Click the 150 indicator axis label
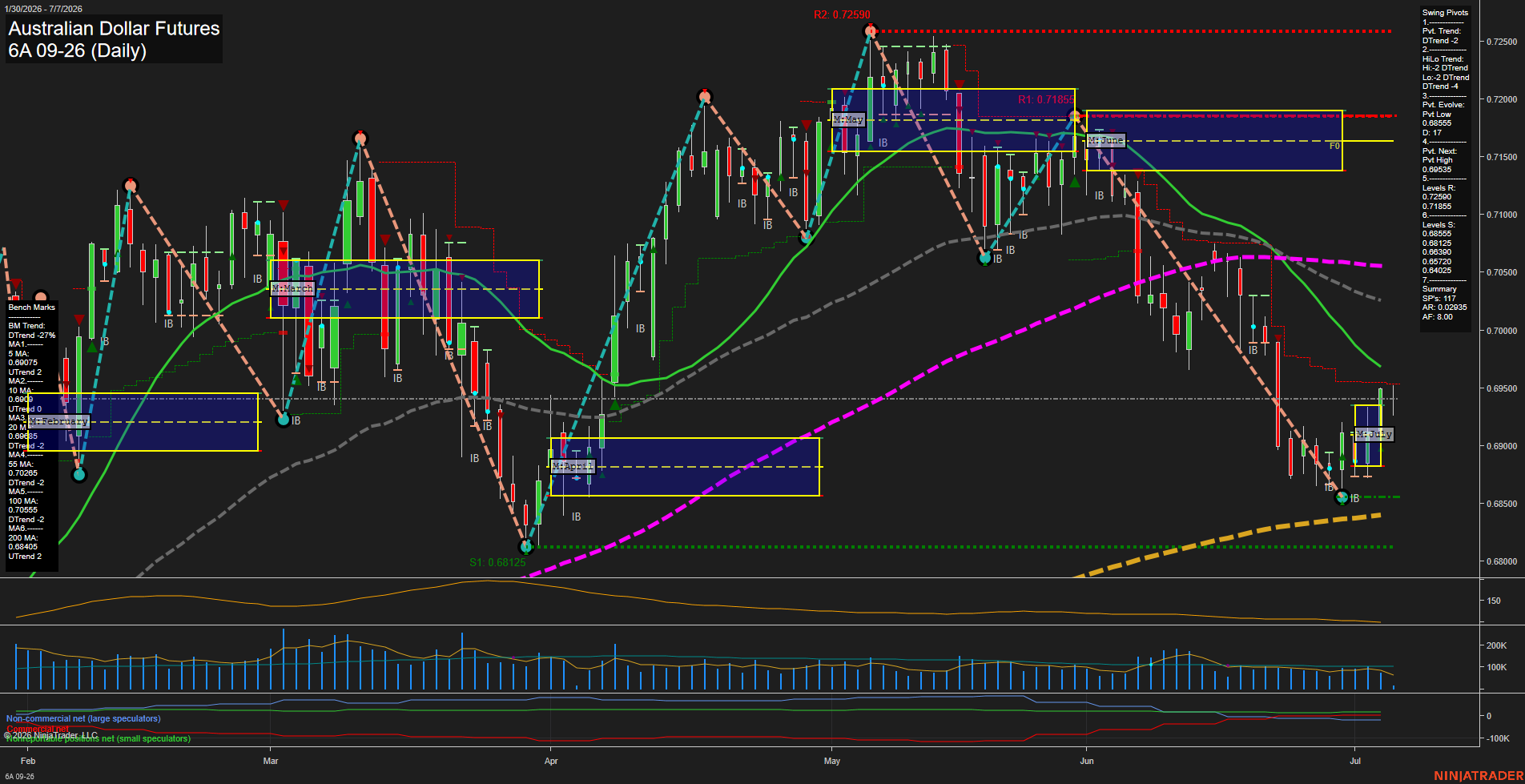 click(x=1494, y=601)
